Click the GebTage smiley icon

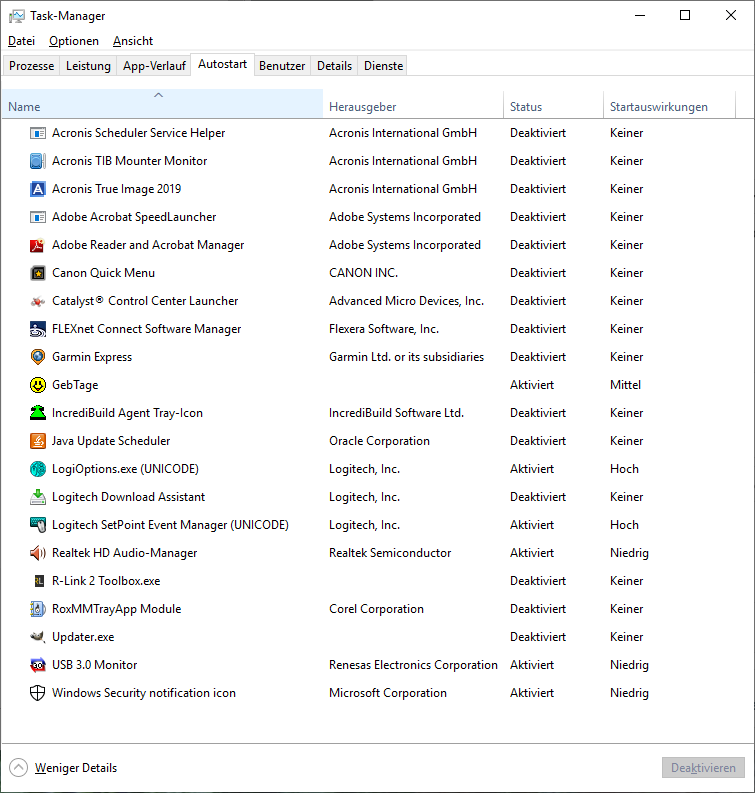(37, 385)
